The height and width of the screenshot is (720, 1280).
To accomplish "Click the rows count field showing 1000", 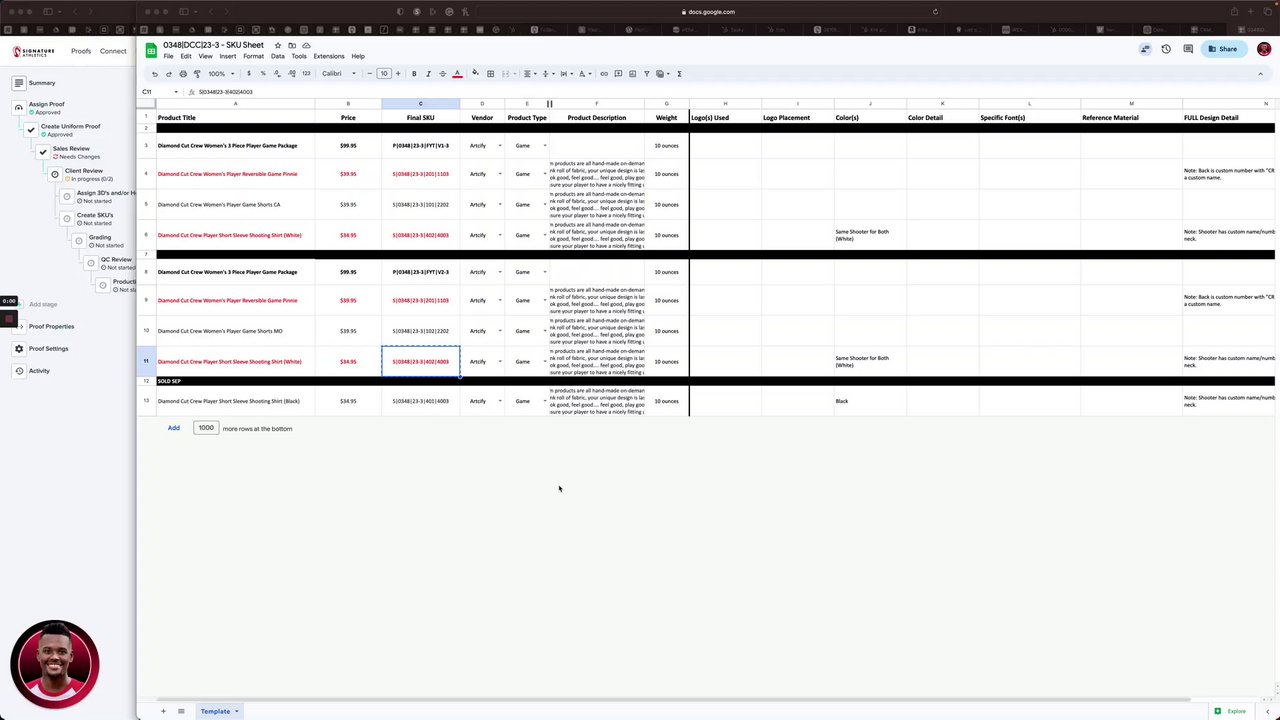I will (205, 428).
